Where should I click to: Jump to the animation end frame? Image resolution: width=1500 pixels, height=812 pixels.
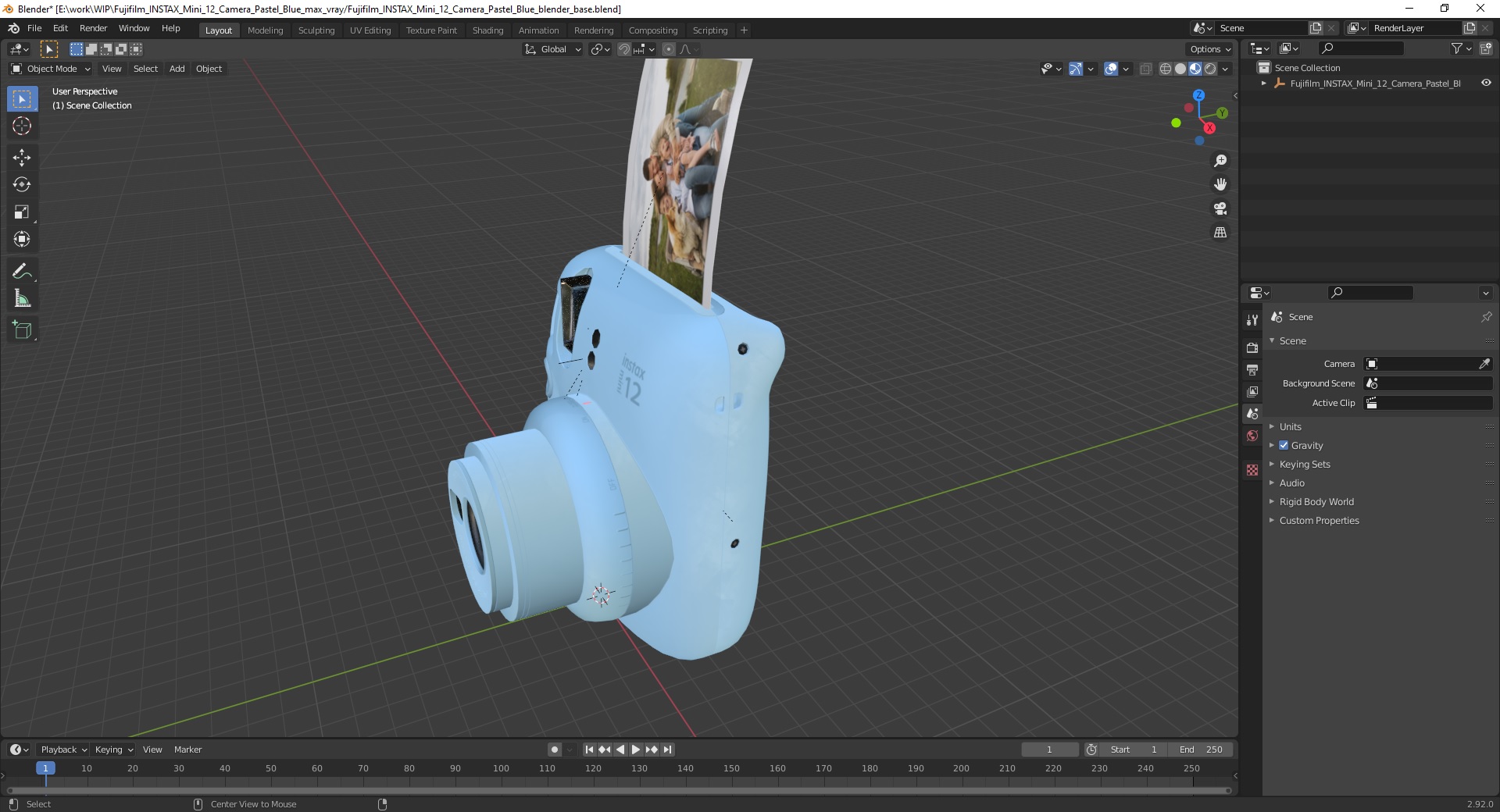pos(667,750)
